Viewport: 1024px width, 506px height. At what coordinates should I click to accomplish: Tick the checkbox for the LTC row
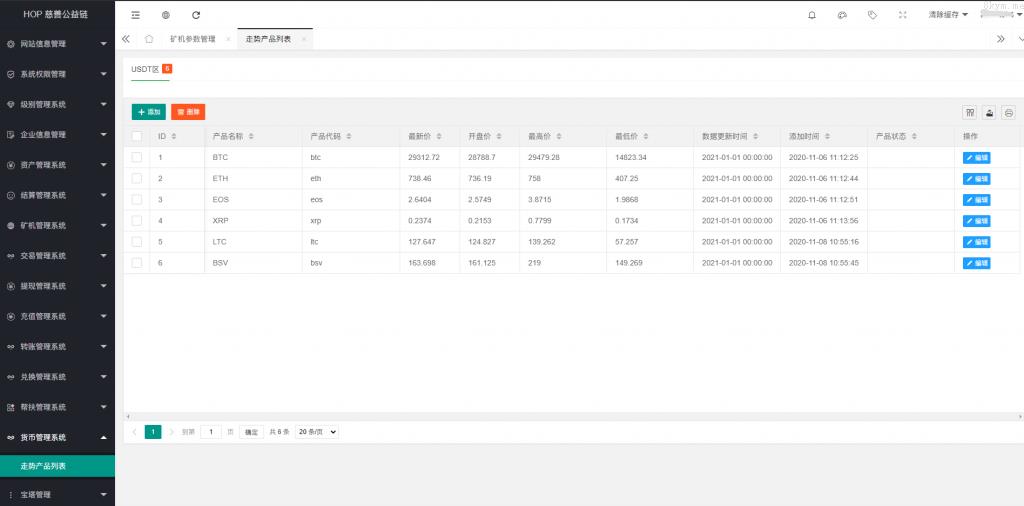coord(137,241)
